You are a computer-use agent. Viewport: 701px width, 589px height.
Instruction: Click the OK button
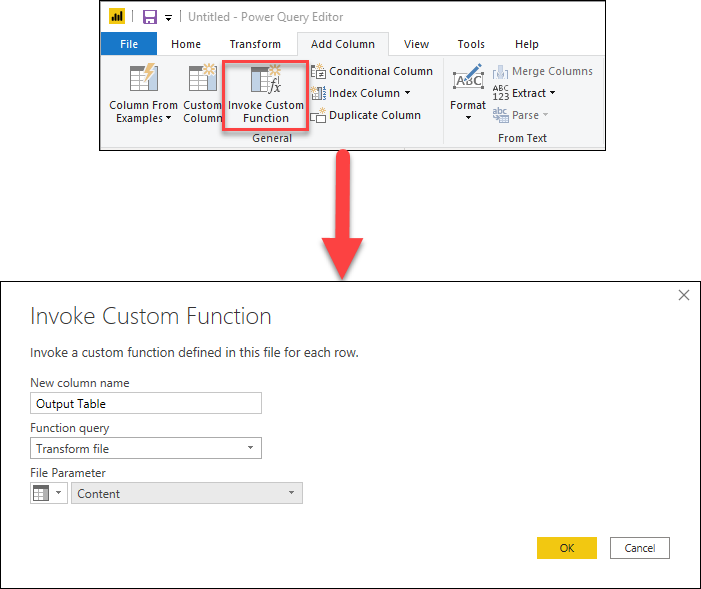(566, 548)
